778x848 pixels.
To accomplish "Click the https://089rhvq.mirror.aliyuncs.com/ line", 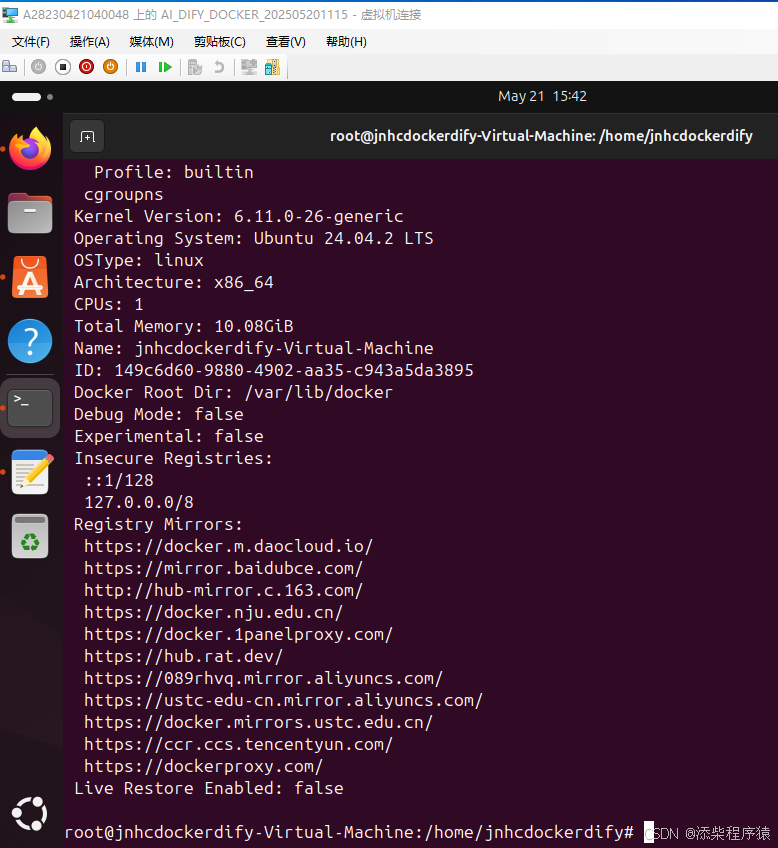I will click(x=263, y=678).
